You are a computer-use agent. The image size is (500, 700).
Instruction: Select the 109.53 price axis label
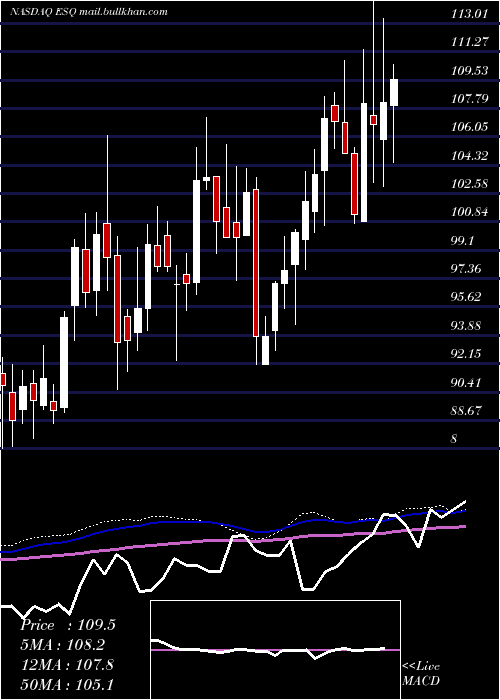click(470, 71)
